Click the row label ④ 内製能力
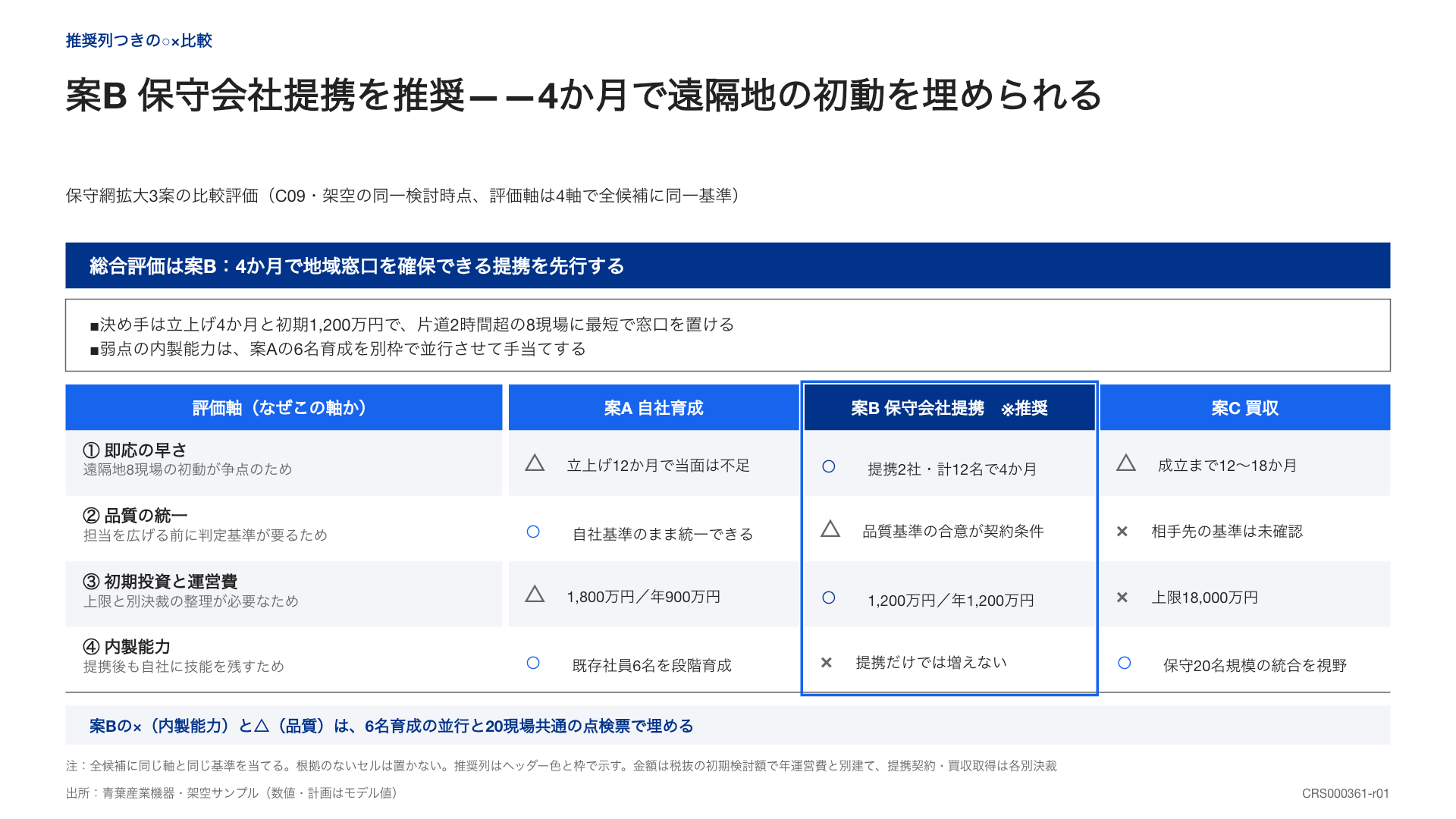Viewport: 1456px width, 819px height. pyautogui.click(x=127, y=647)
